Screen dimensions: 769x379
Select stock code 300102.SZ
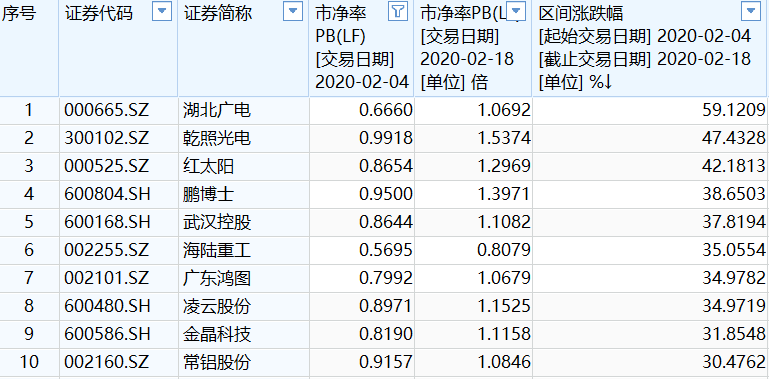(x=106, y=138)
